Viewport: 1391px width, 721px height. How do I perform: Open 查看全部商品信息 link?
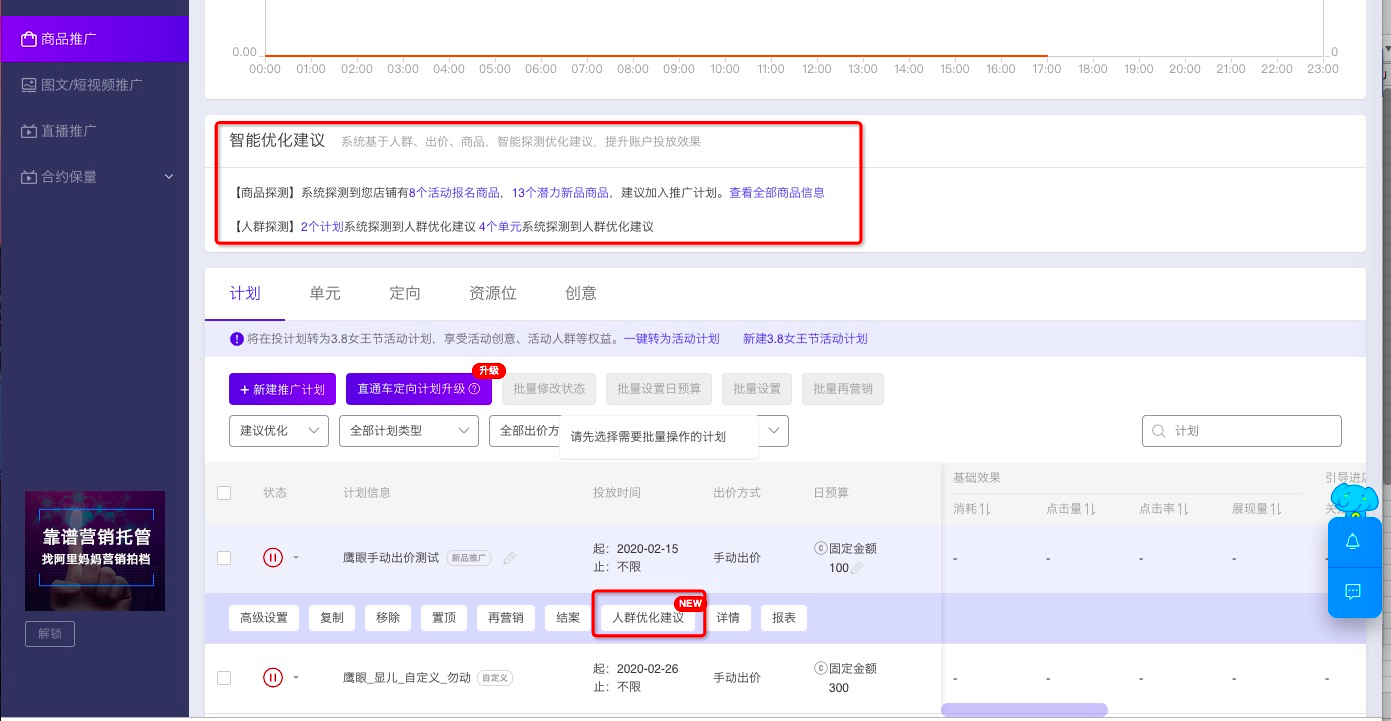pos(776,192)
